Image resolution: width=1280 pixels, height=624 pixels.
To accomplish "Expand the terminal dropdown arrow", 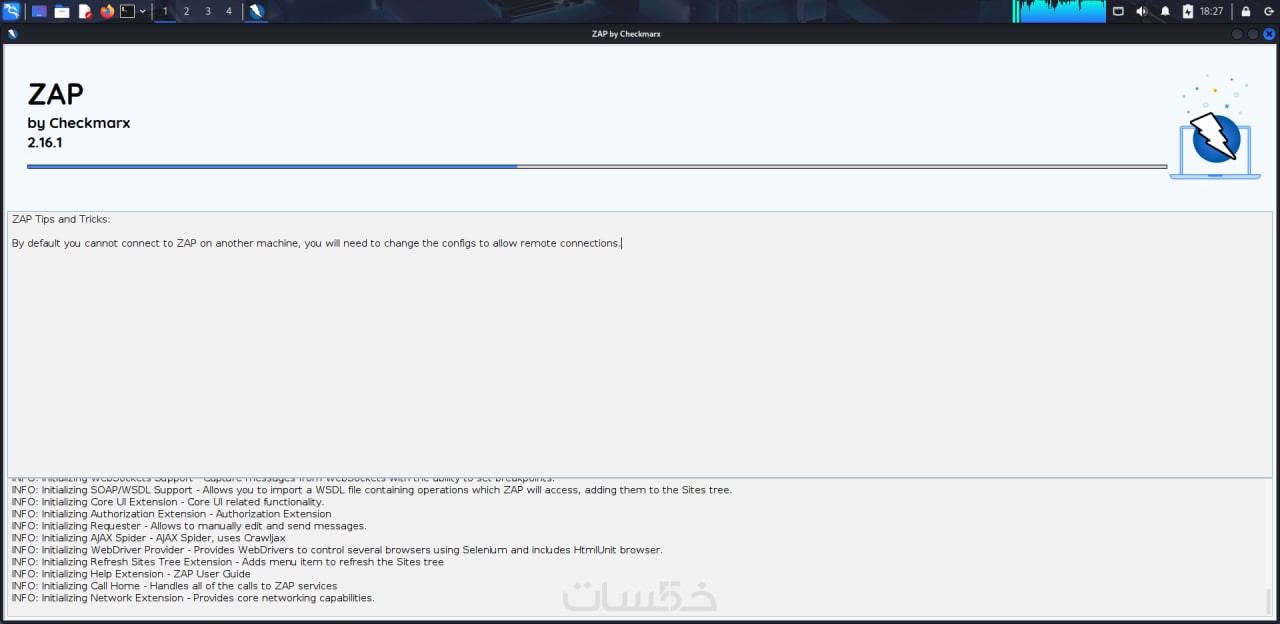I will pos(143,11).
